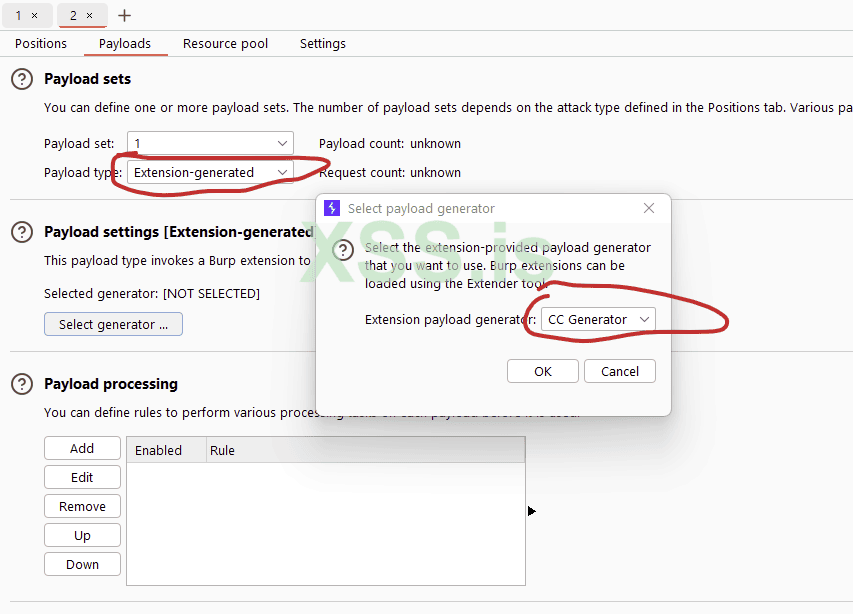Close tab 2 with its x

tap(89, 16)
